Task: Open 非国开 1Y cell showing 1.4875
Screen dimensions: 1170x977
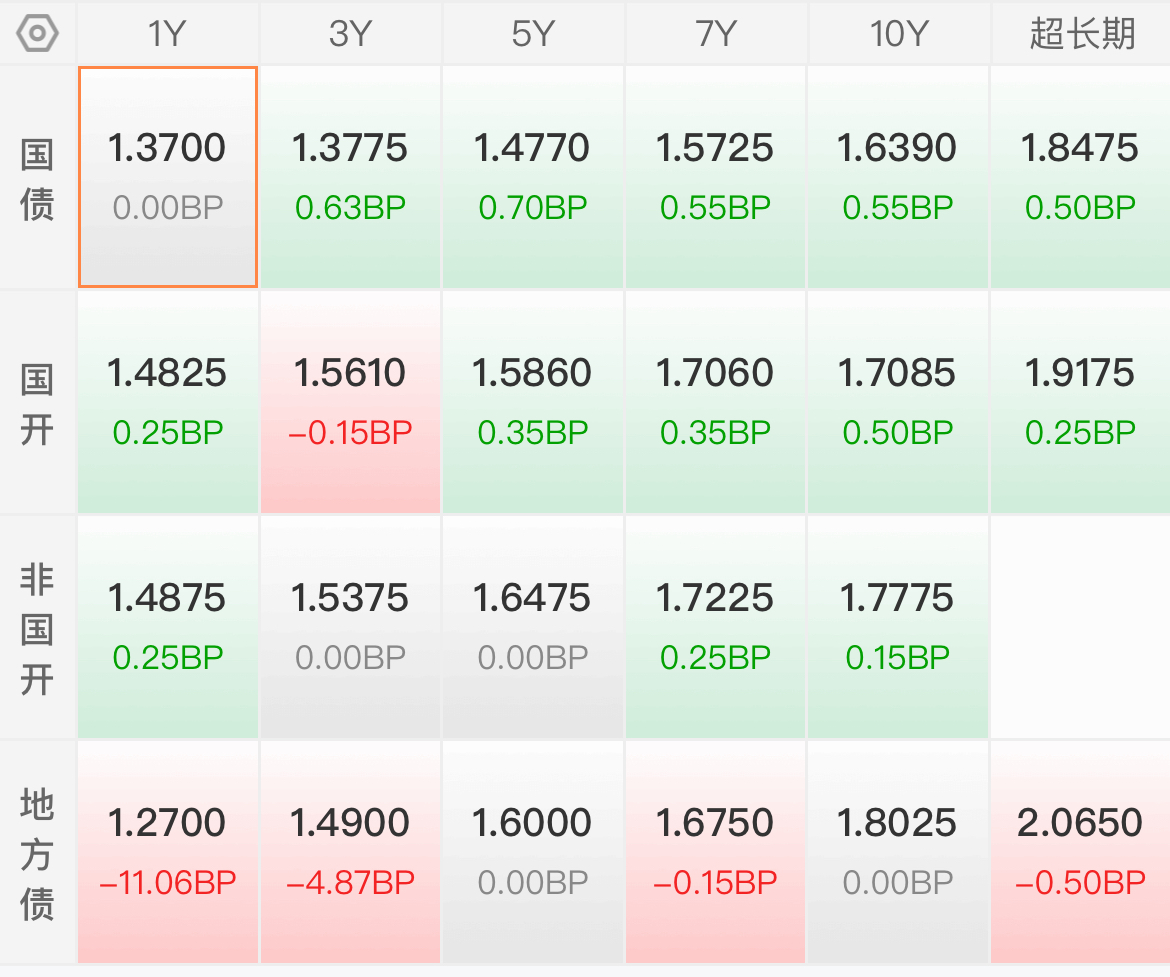Action: pos(168,627)
